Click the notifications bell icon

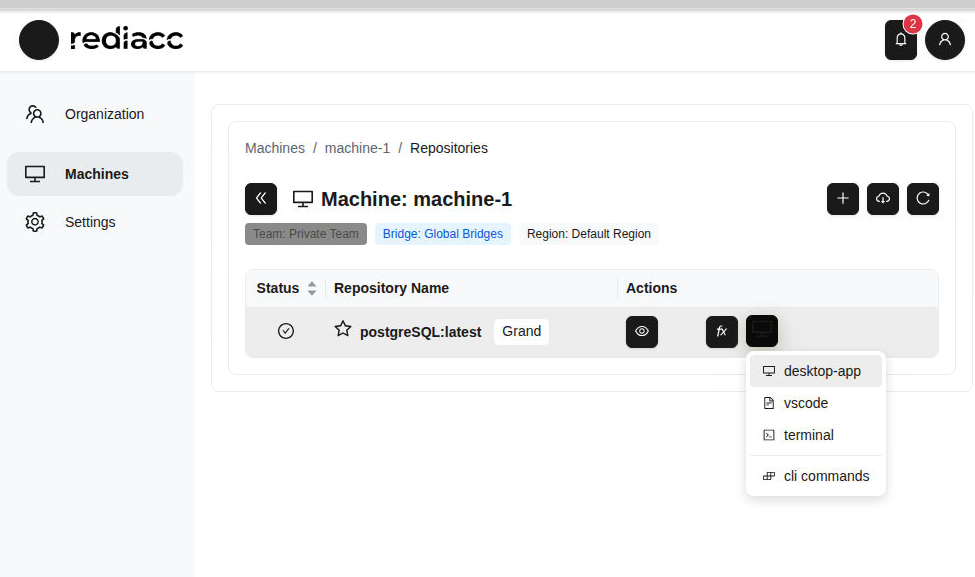pos(900,40)
